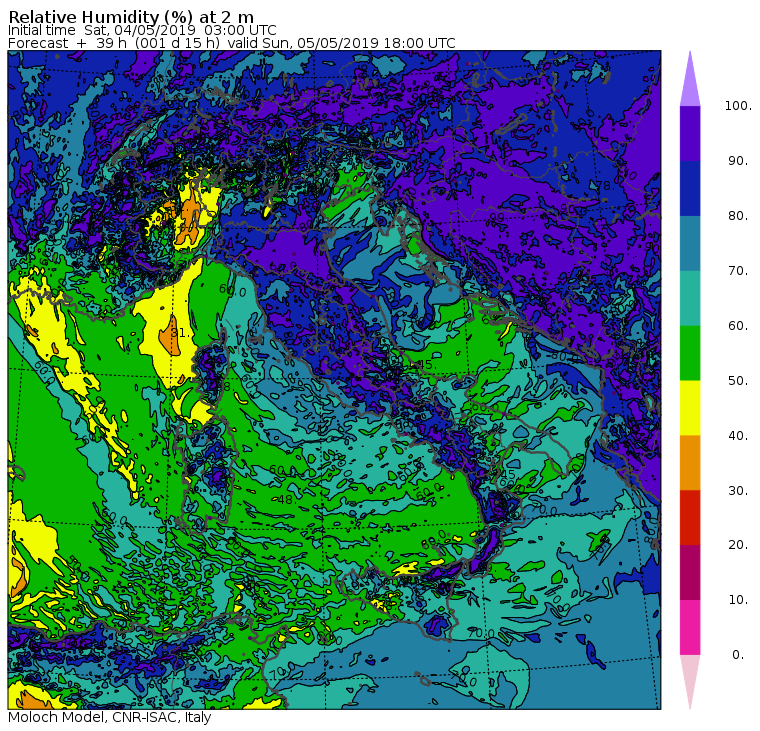Click the '0.' legend label

(738, 655)
